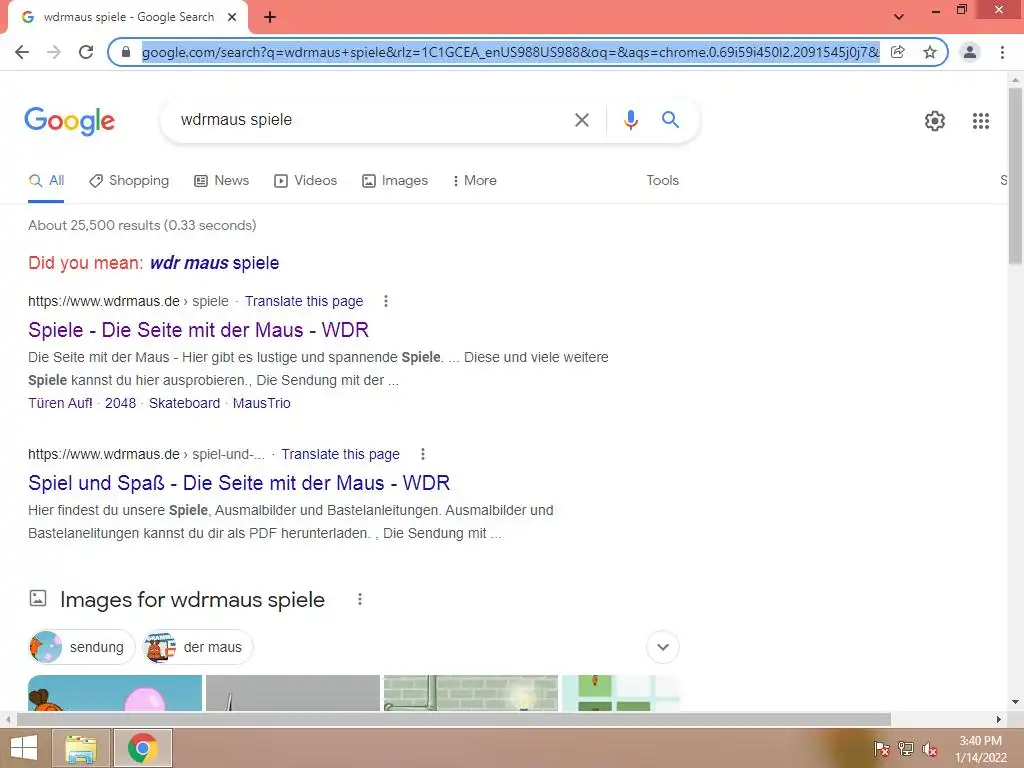Open the tab search chevron
The width and height of the screenshot is (1024, 768).
tap(899, 17)
